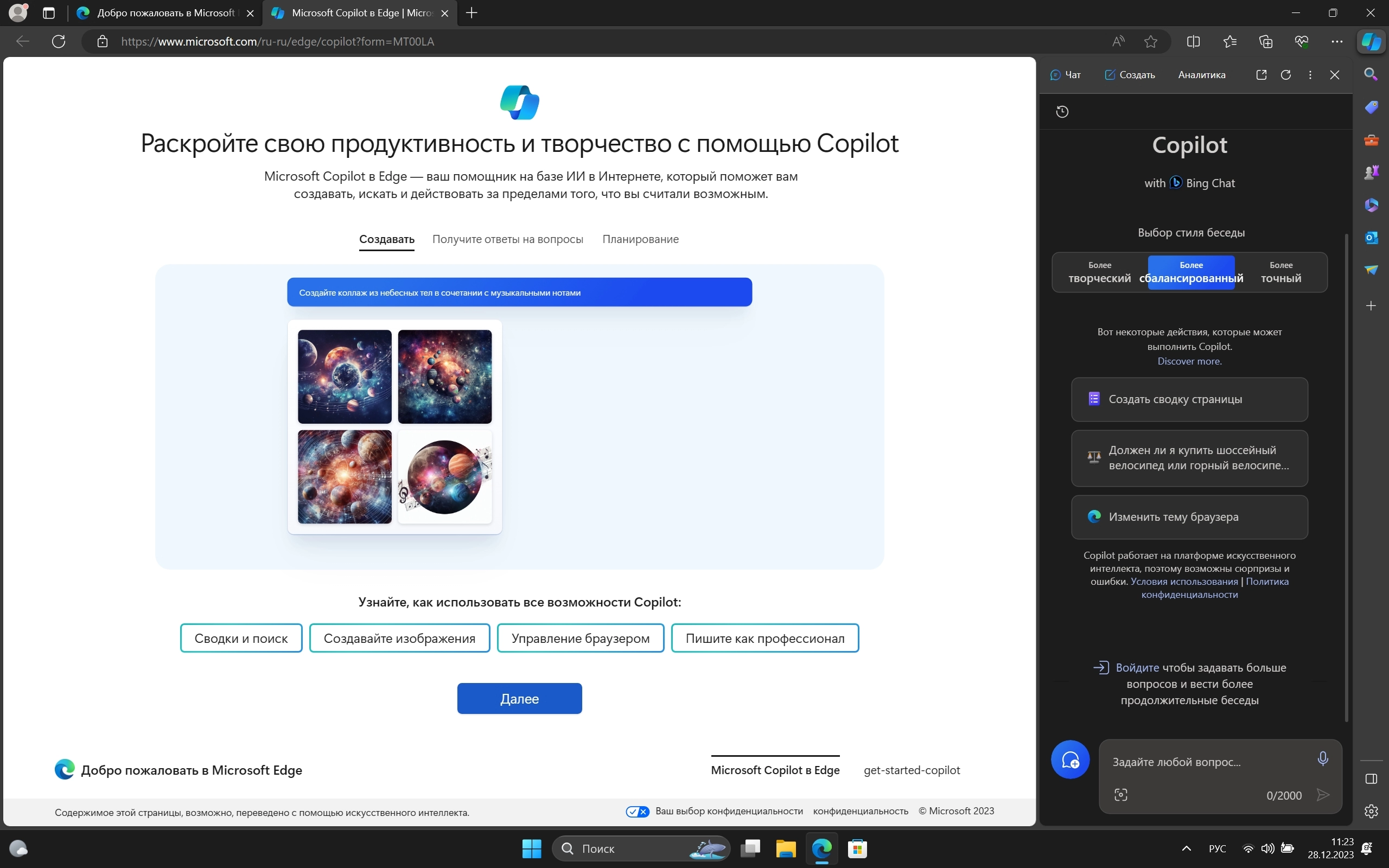Click the New topic button in Copilot

click(1070, 759)
